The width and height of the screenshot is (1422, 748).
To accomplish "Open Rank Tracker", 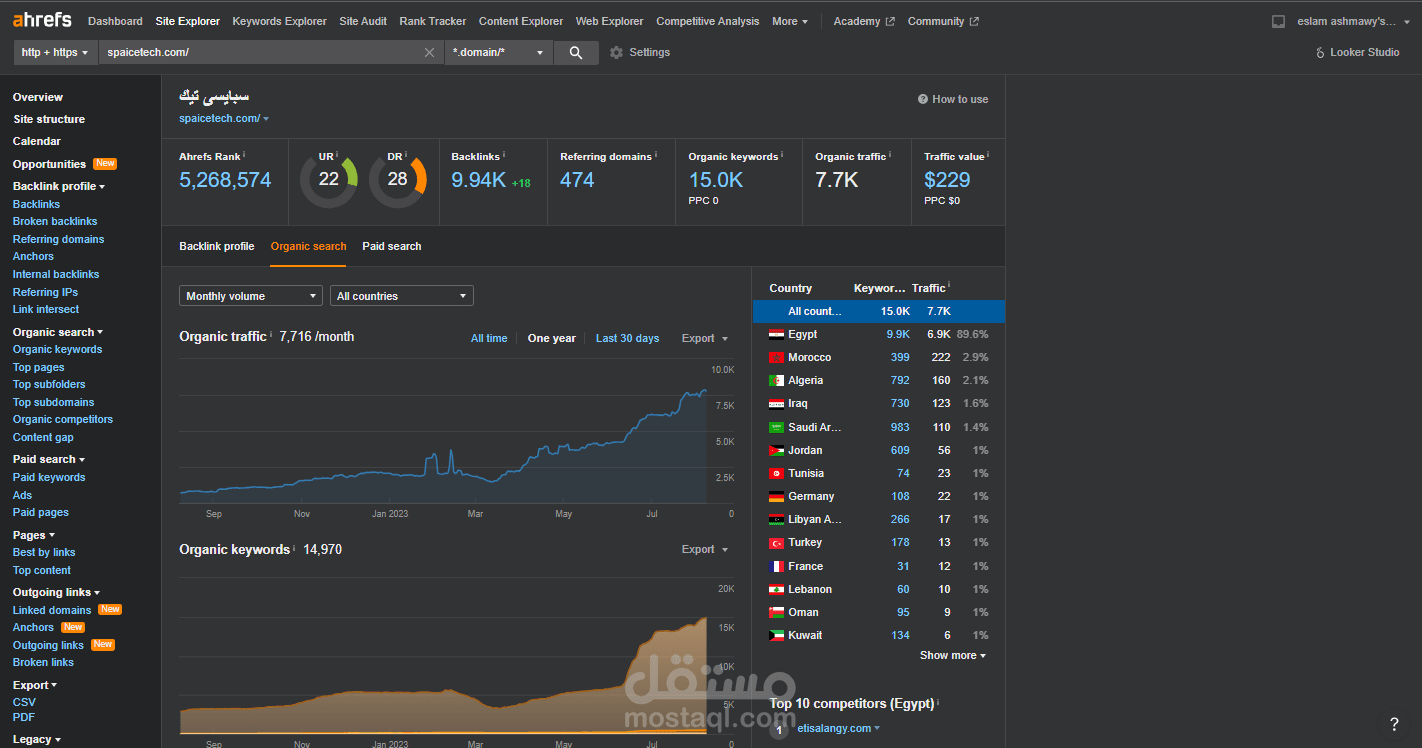I will coord(433,21).
